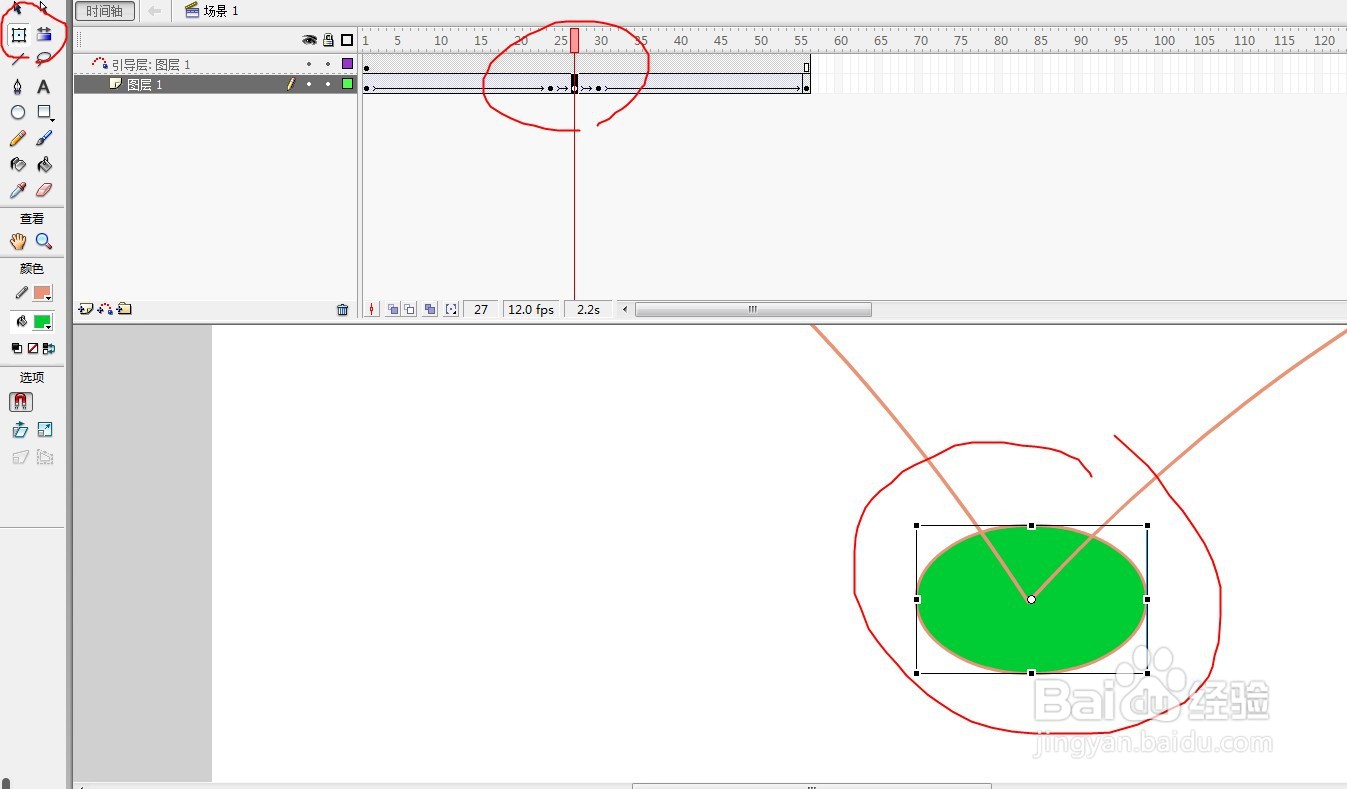Select the Paint Bucket tool
The width and height of the screenshot is (1347, 789).
pos(44,164)
